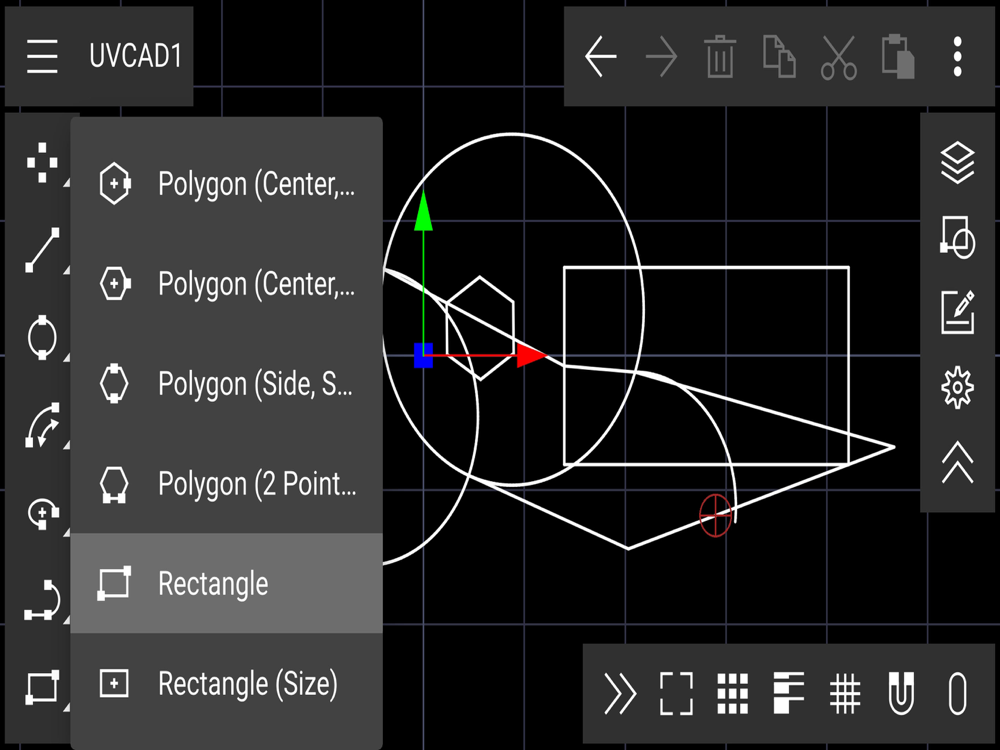Image resolution: width=1000 pixels, height=750 pixels.
Task: Click the green Y-axis arrow head
Action: click(x=423, y=210)
